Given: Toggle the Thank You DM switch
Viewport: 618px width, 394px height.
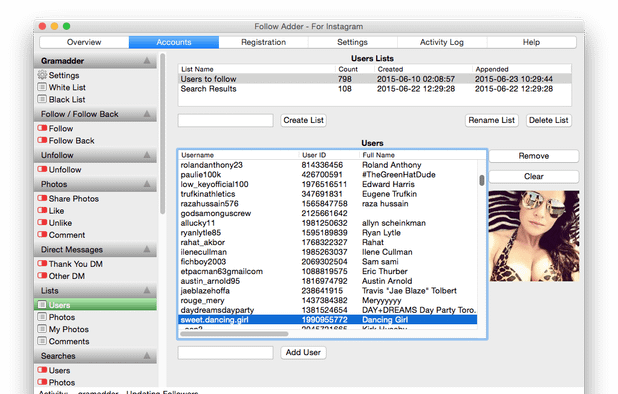Looking at the screenshot, I should pos(42,263).
